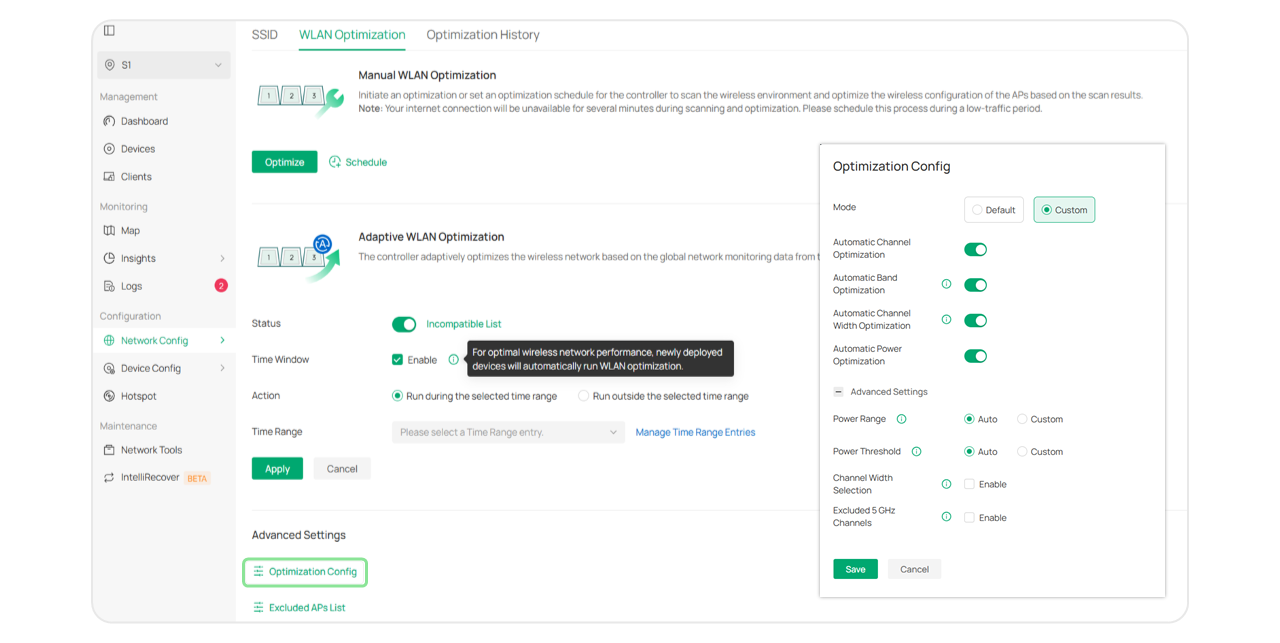Screen dimensions: 1280x643
Task: Open the Incompatible List link
Action: click(x=464, y=324)
